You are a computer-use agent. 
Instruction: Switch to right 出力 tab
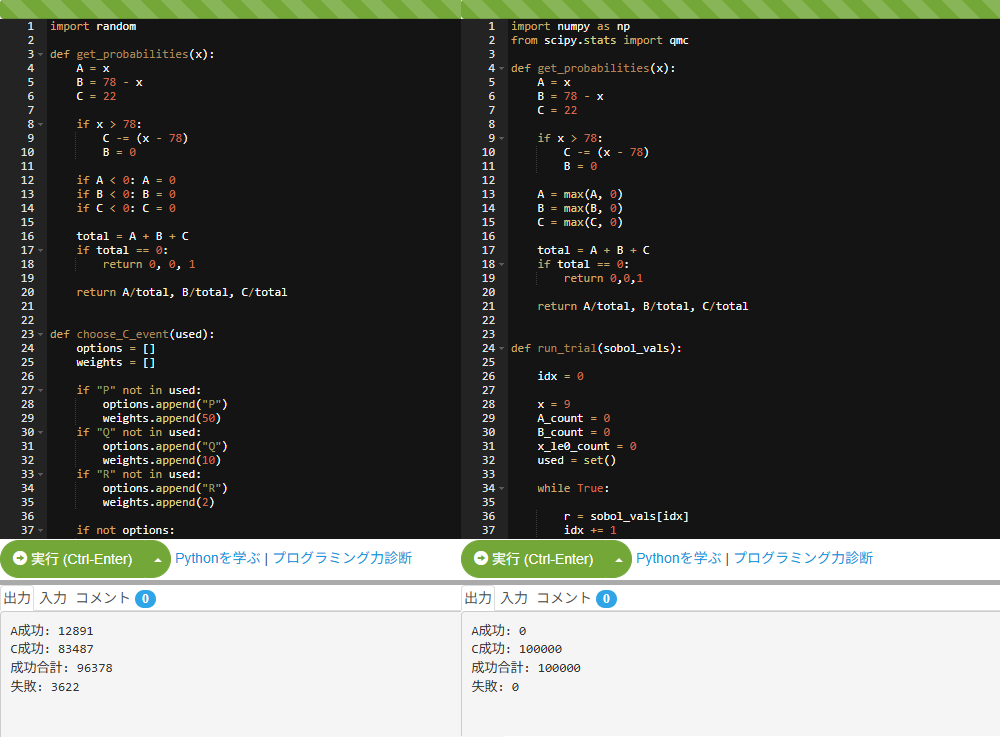point(478,598)
